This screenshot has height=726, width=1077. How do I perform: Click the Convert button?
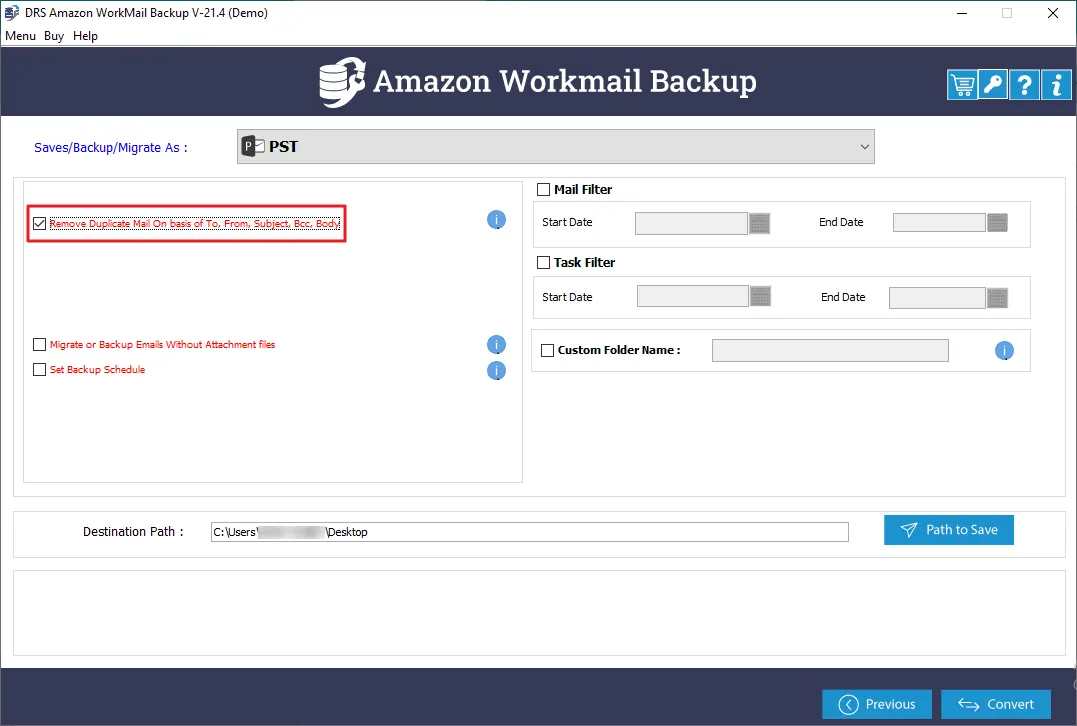[x=995, y=704]
